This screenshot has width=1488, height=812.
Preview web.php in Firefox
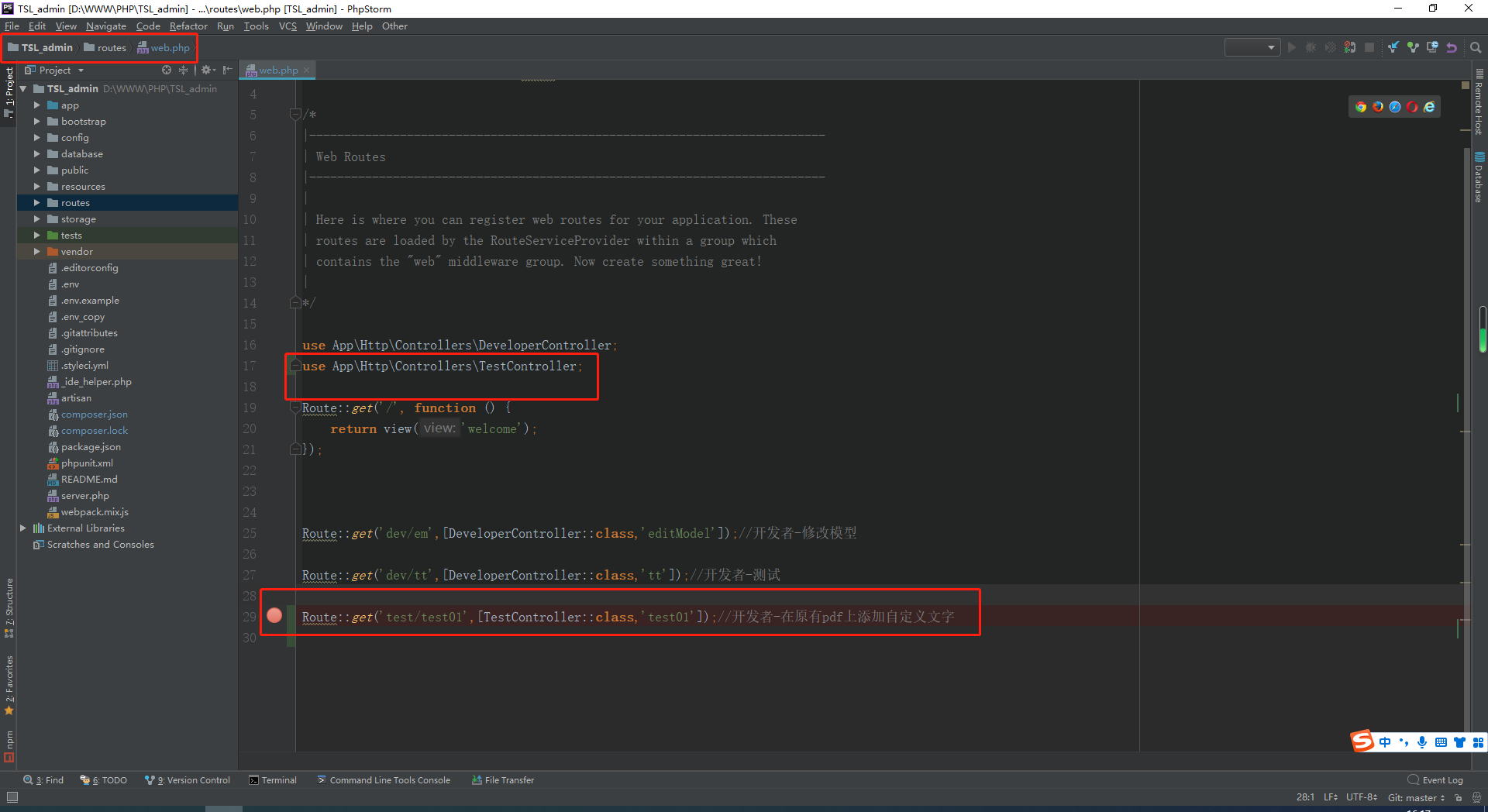coord(1379,107)
